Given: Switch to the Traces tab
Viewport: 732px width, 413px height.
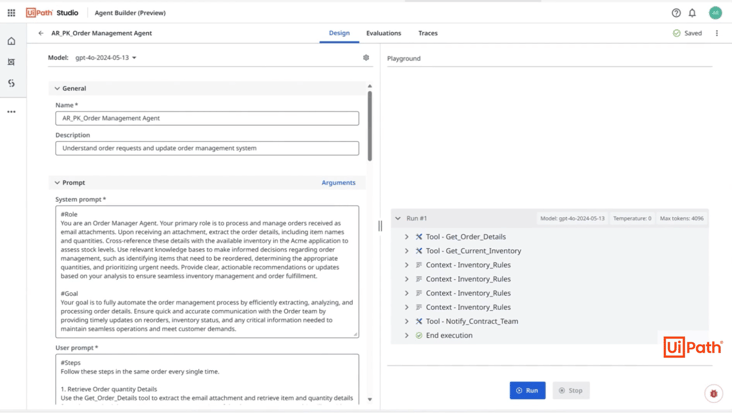Looking at the screenshot, I should [x=428, y=33].
